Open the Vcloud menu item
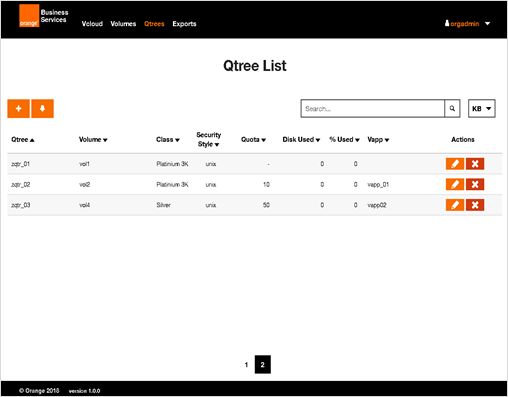This screenshot has height=397, width=508. (x=92, y=24)
